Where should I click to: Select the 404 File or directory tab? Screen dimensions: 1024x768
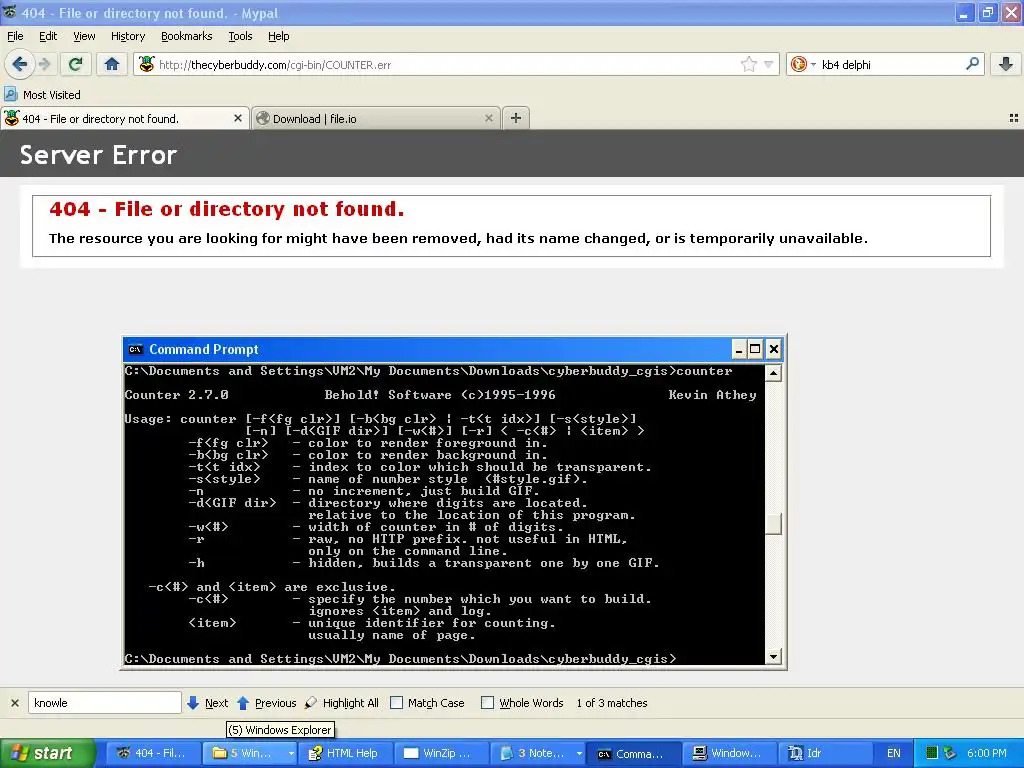[124, 118]
